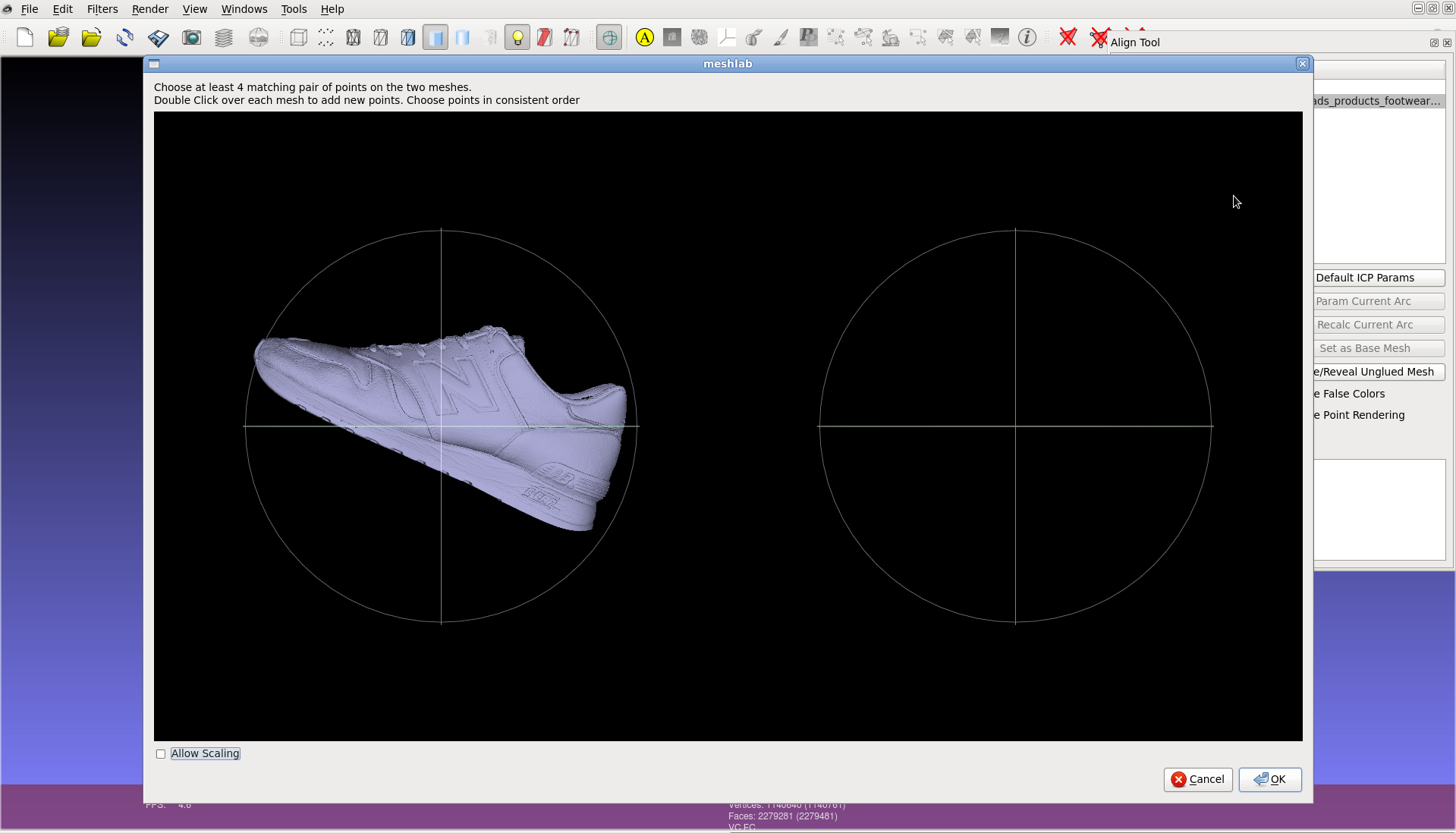1456x833 pixels.
Task: Click the info 'i' icon
Action: pyautogui.click(x=1027, y=37)
